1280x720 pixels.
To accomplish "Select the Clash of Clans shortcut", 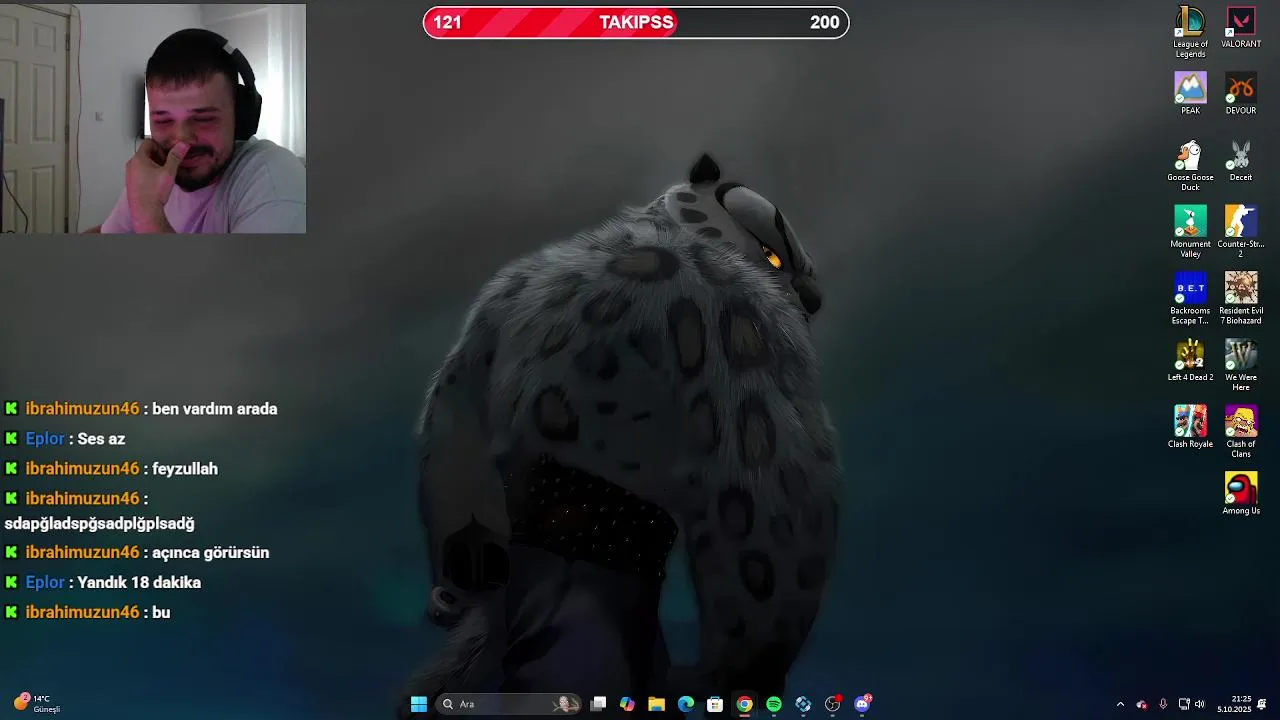I will pos(1241,432).
